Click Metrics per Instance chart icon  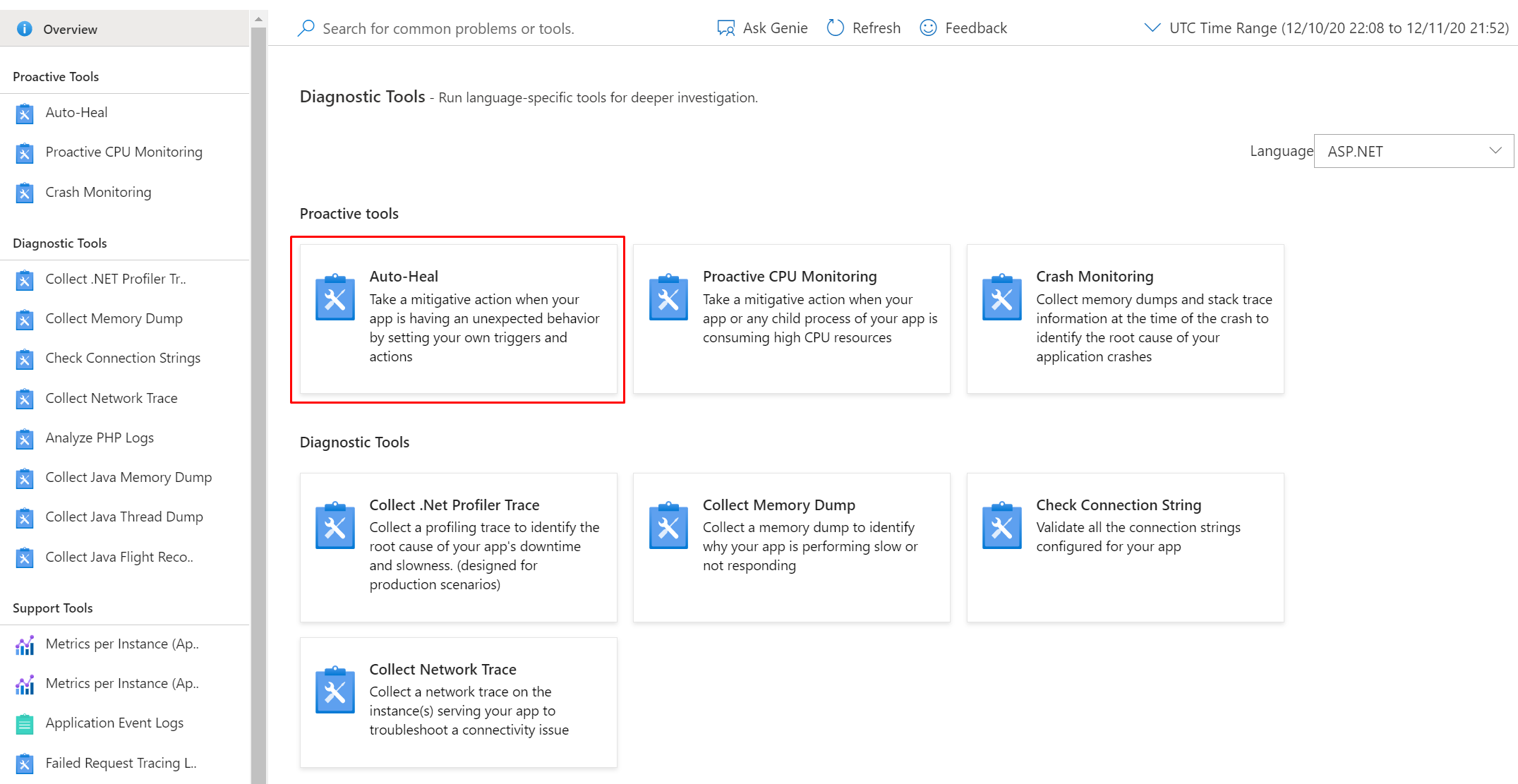(x=25, y=645)
